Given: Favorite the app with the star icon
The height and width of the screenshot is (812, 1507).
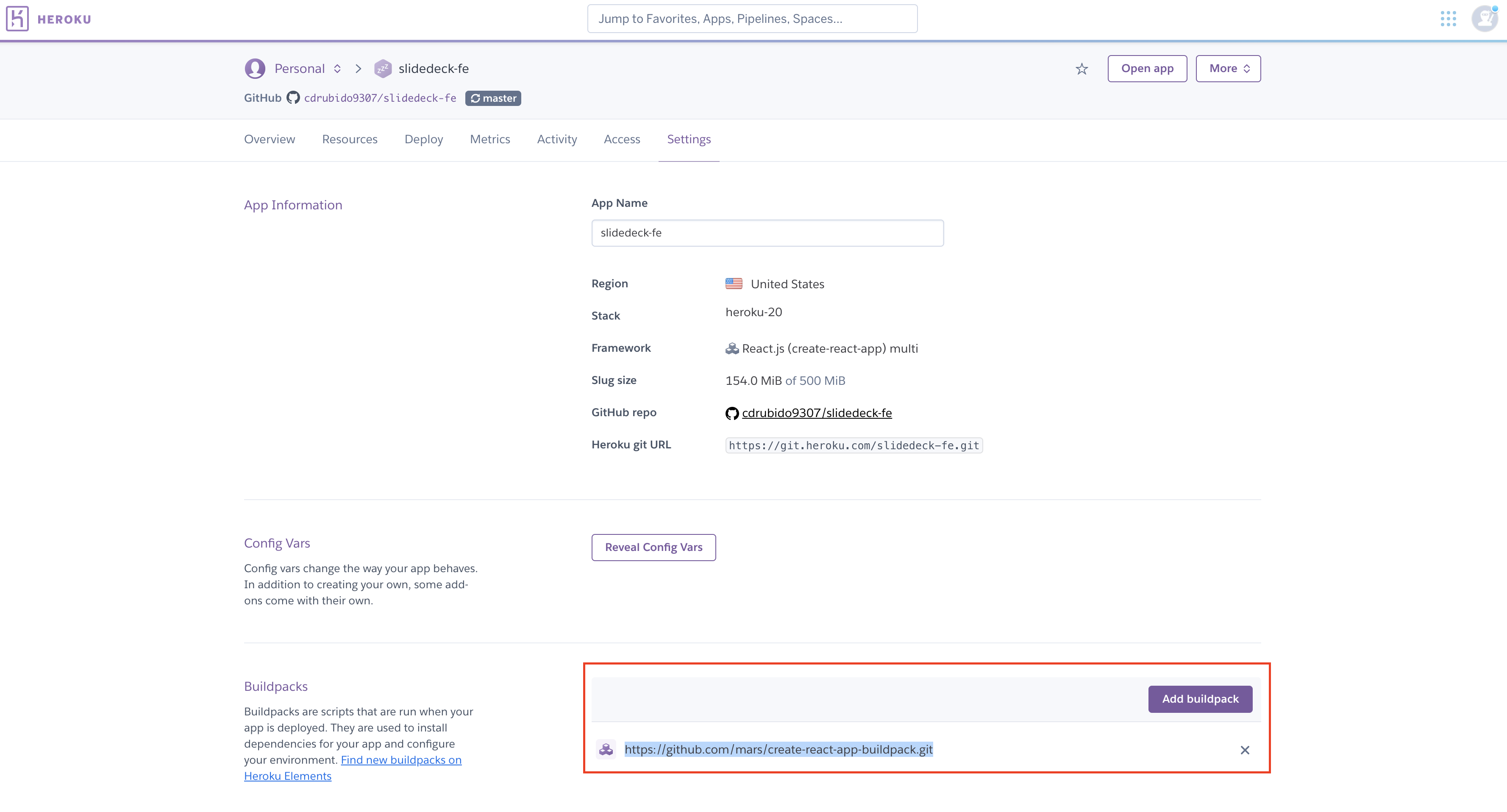Looking at the screenshot, I should coord(1082,69).
